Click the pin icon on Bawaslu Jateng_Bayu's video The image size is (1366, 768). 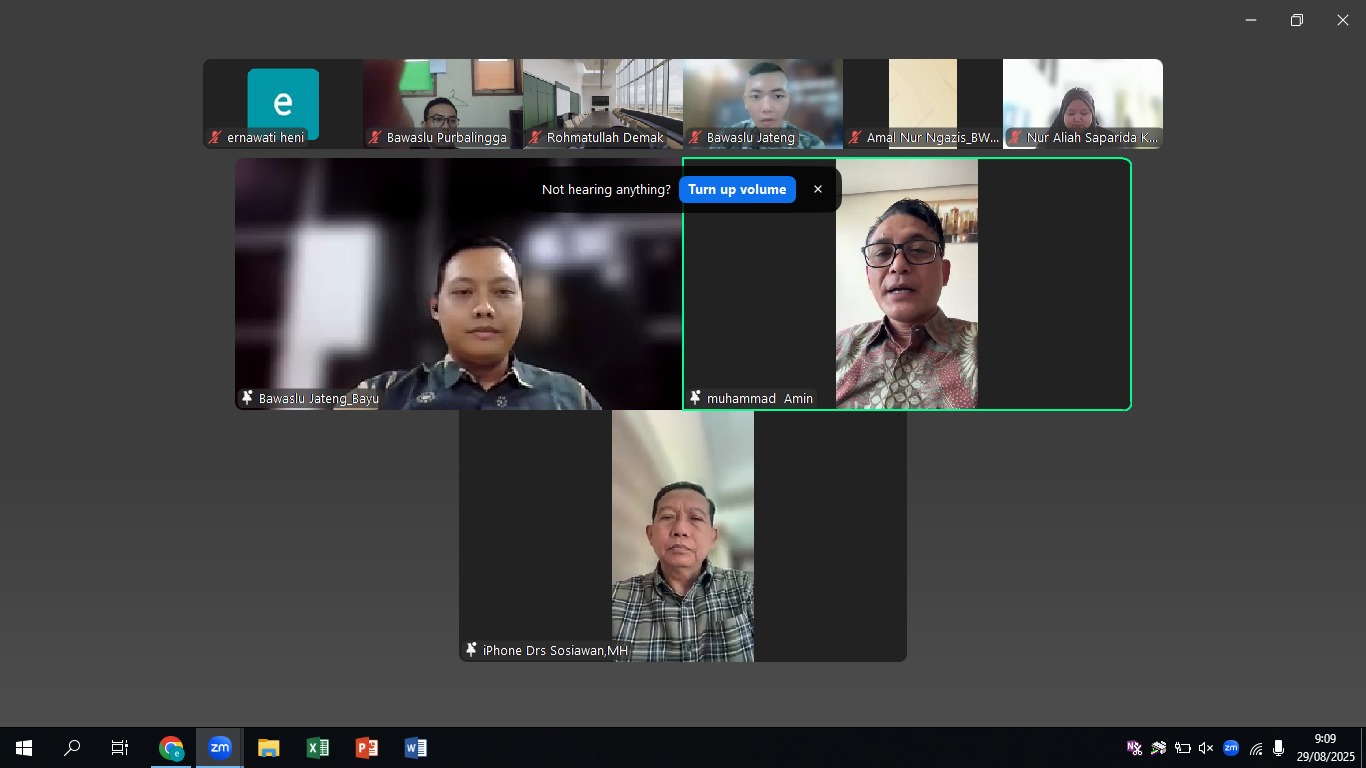pos(247,397)
